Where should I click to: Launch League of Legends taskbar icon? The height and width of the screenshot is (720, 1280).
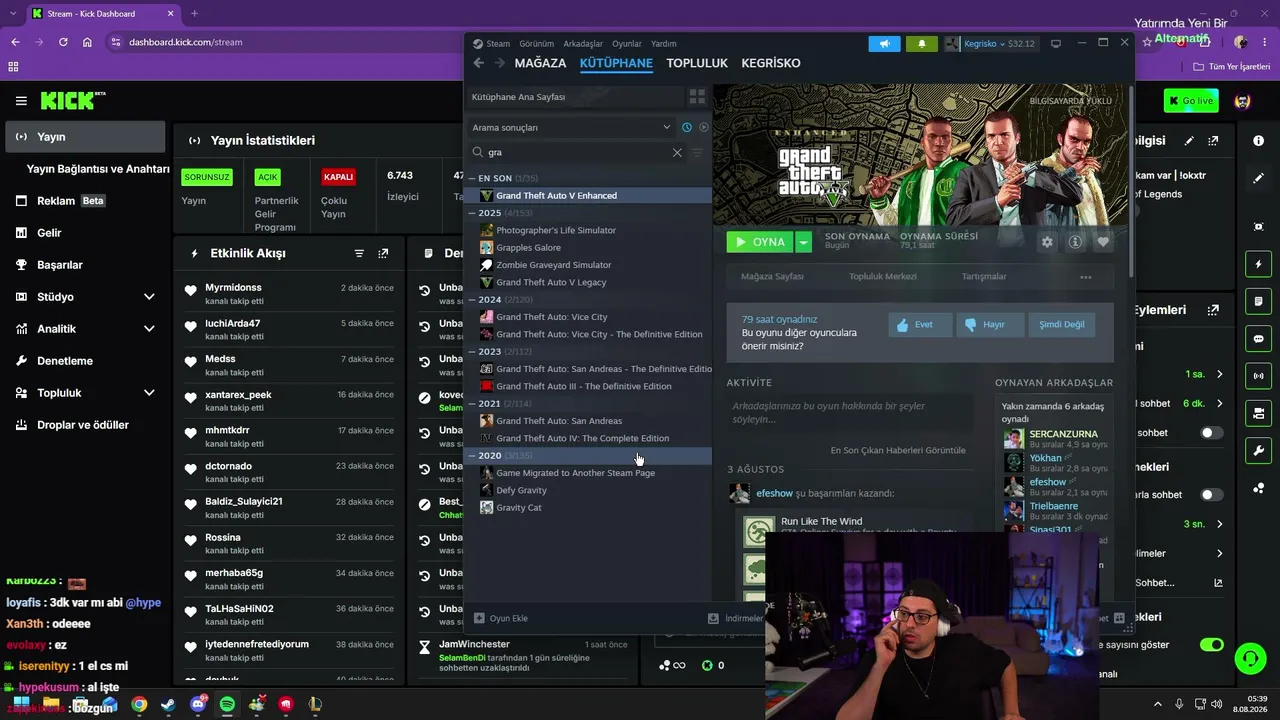click(316, 704)
